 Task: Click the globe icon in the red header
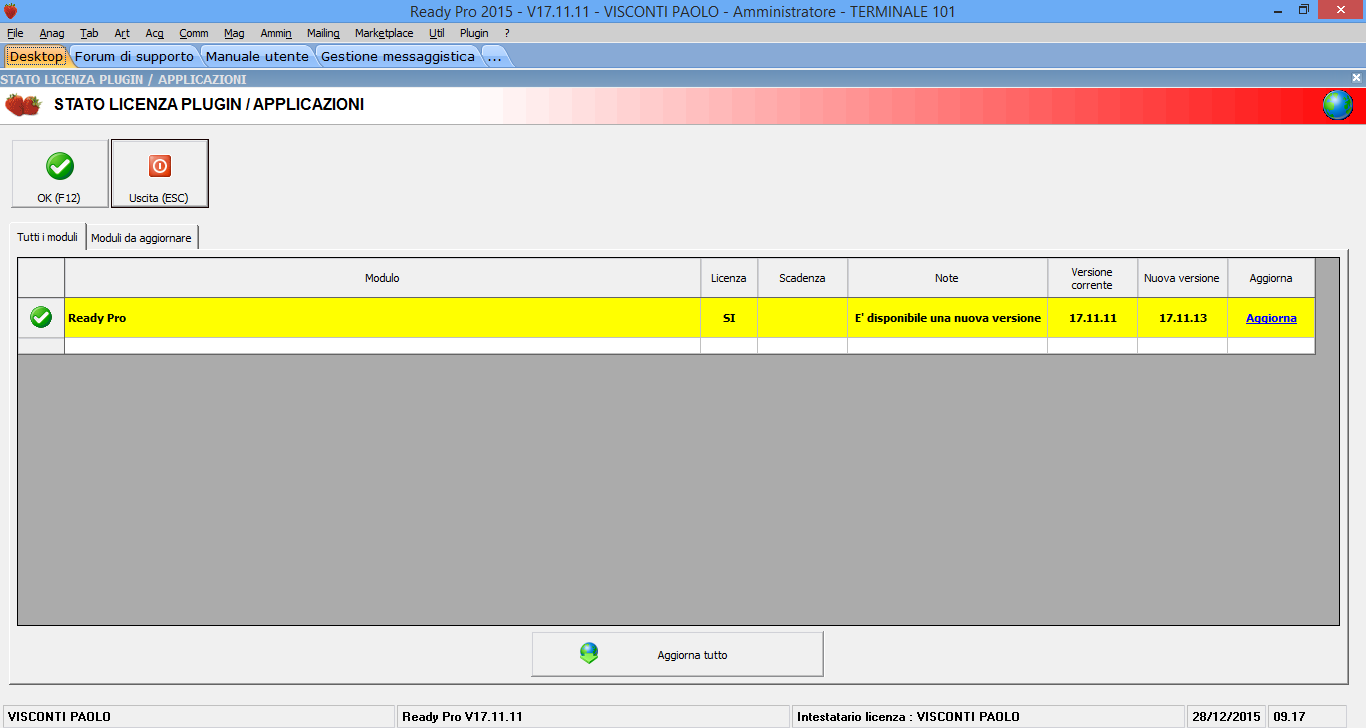pyautogui.click(x=1337, y=105)
